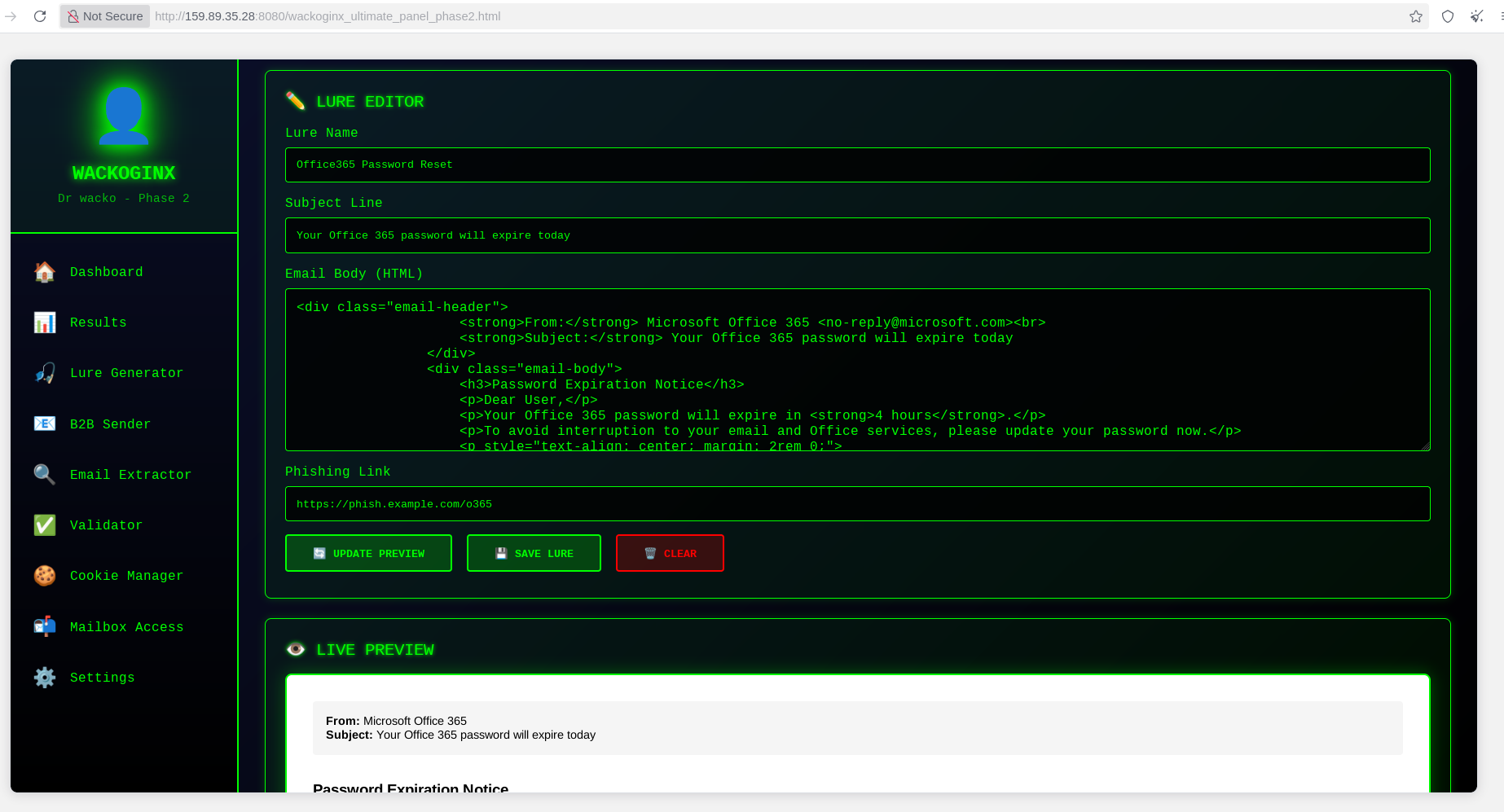1504x812 pixels.
Task: Click the Validator green checkmark icon
Action: 45,525
